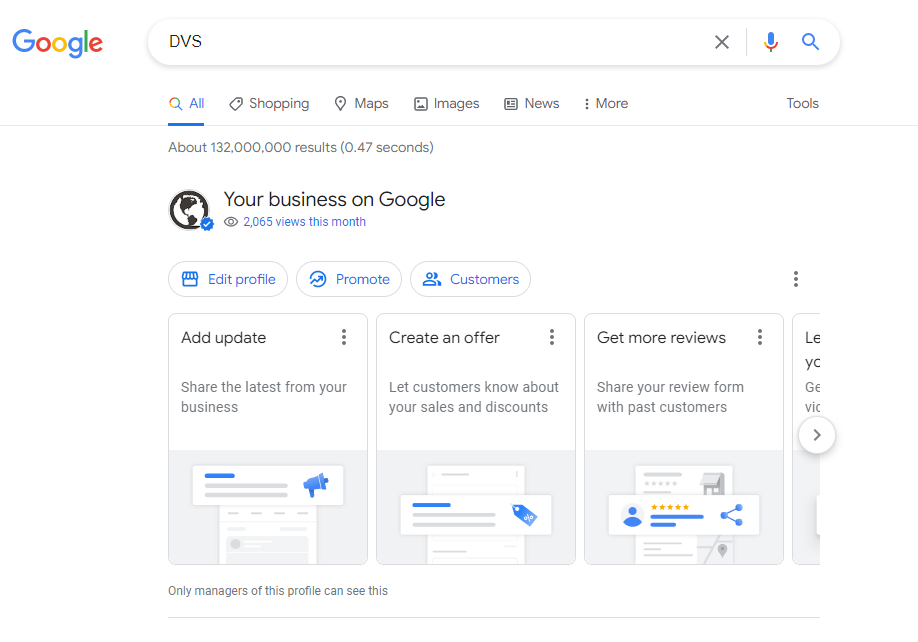The image size is (918, 642).
Task: Click the Your business on Google heading
Action: point(334,200)
